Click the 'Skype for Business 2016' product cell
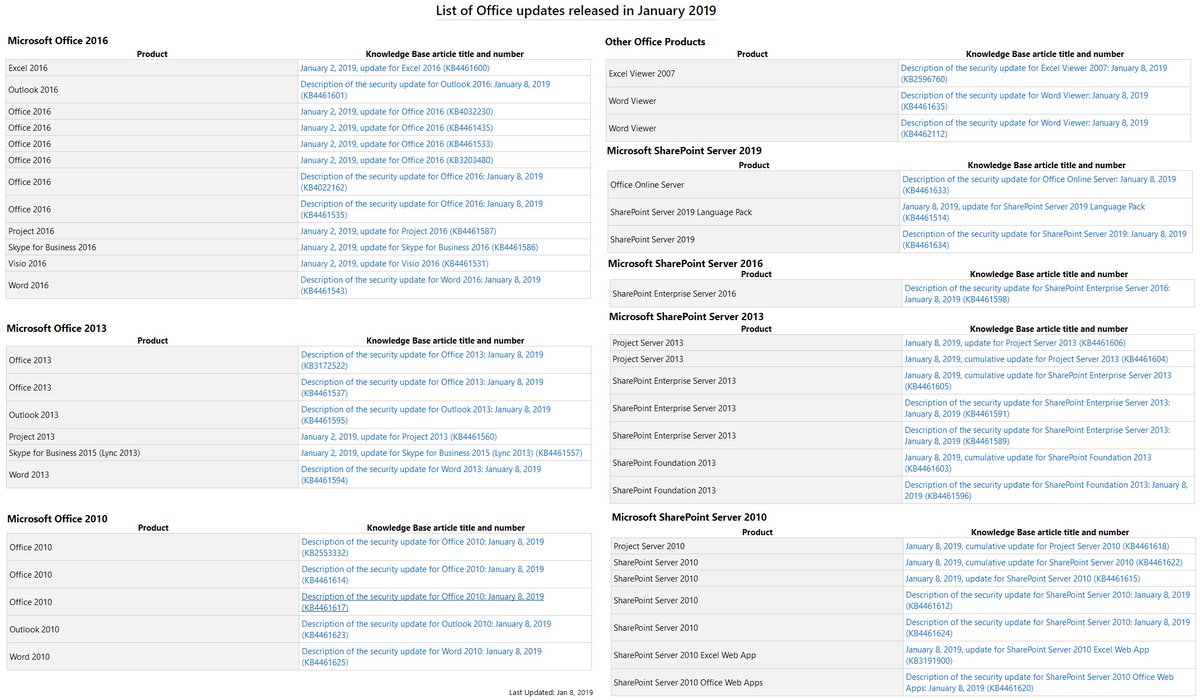The width and height of the screenshot is (1200, 700). [152, 247]
